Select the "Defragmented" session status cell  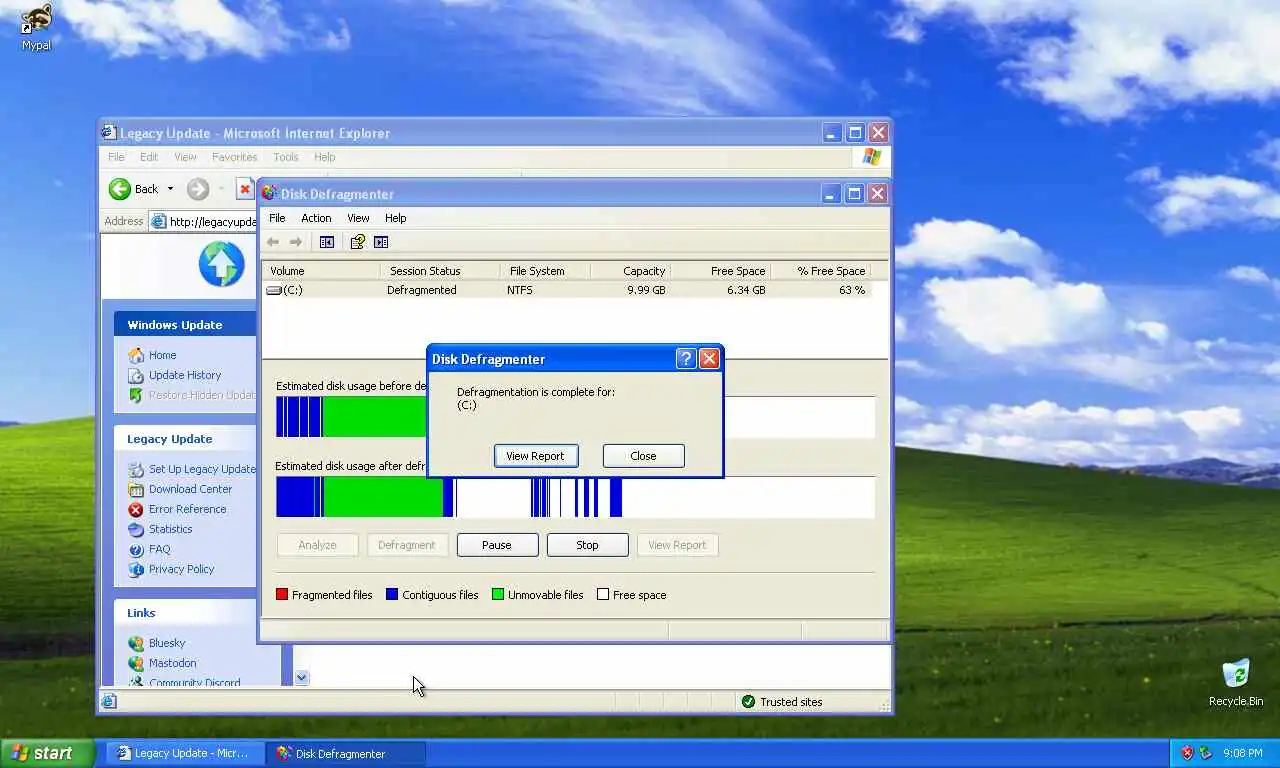click(x=422, y=290)
